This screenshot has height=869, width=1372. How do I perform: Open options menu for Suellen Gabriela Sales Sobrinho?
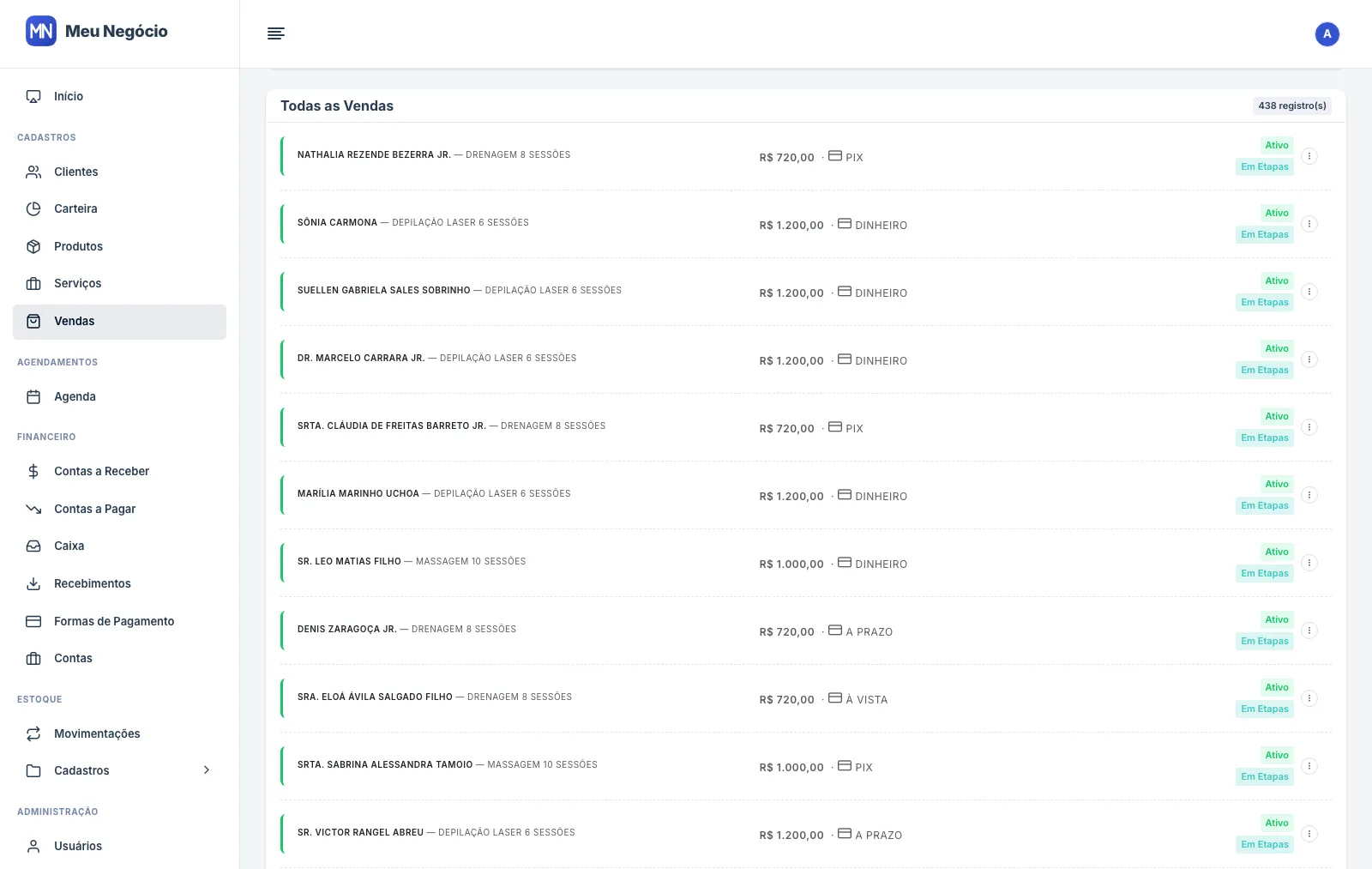(x=1309, y=292)
